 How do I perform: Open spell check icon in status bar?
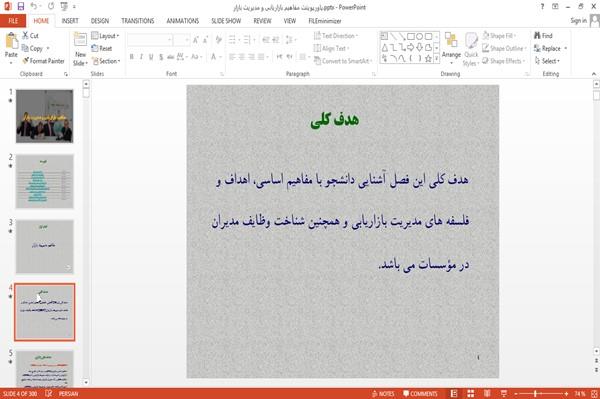coord(49,393)
